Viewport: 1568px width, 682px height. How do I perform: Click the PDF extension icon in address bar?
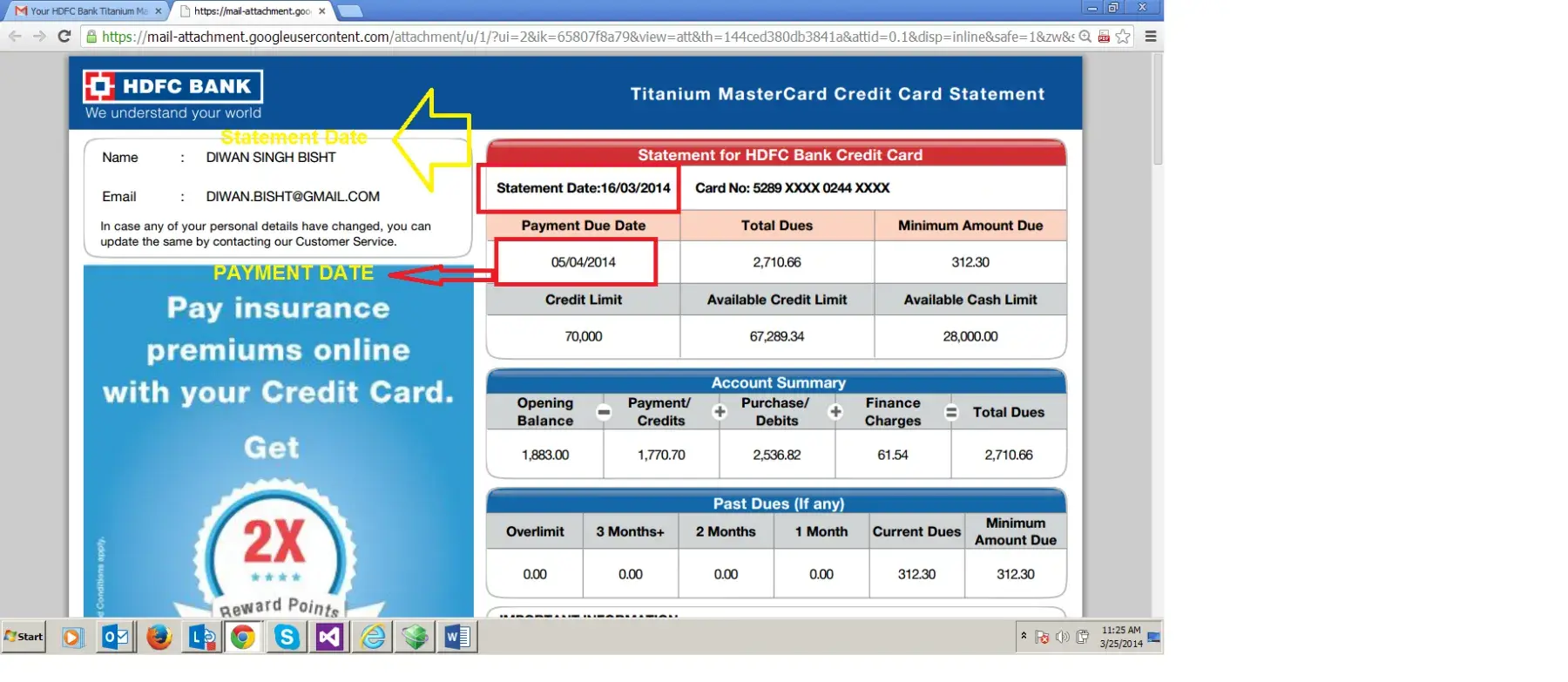click(x=1104, y=37)
